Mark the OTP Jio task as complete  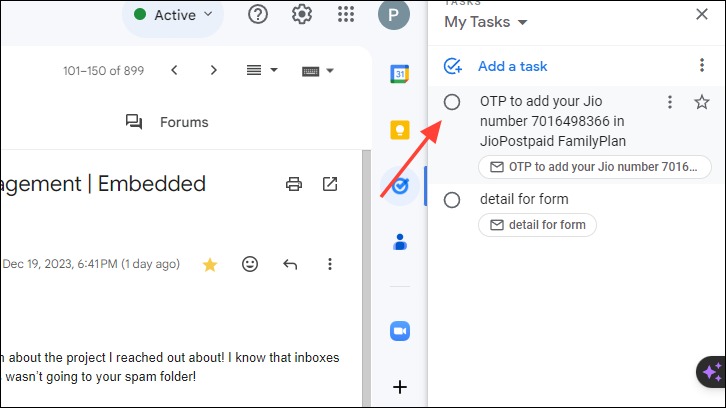click(452, 102)
